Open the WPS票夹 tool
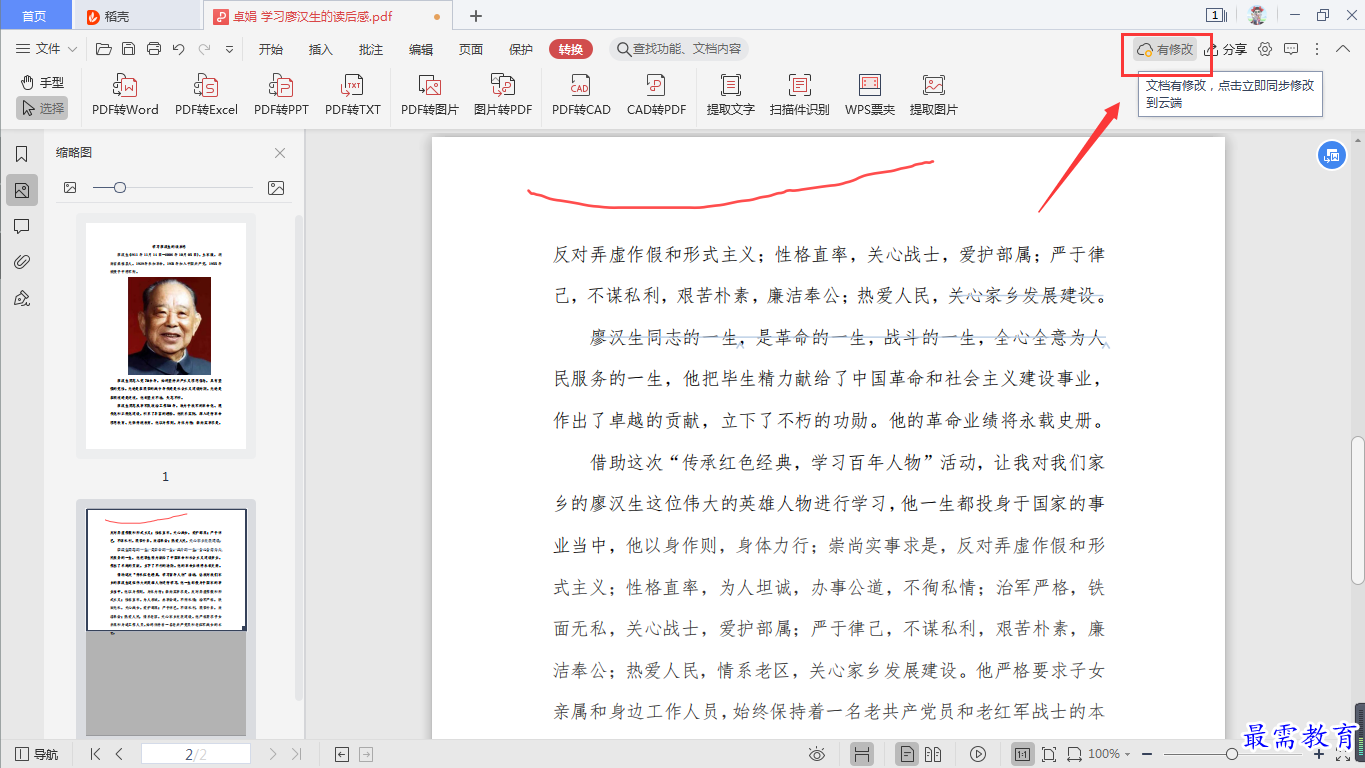 click(x=870, y=96)
